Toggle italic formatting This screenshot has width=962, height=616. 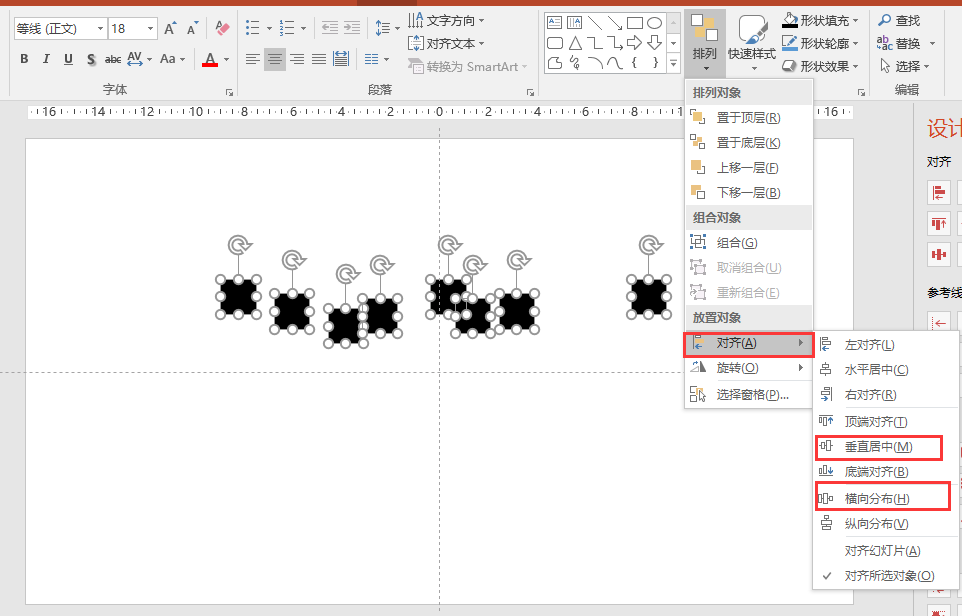coord(46,59)
